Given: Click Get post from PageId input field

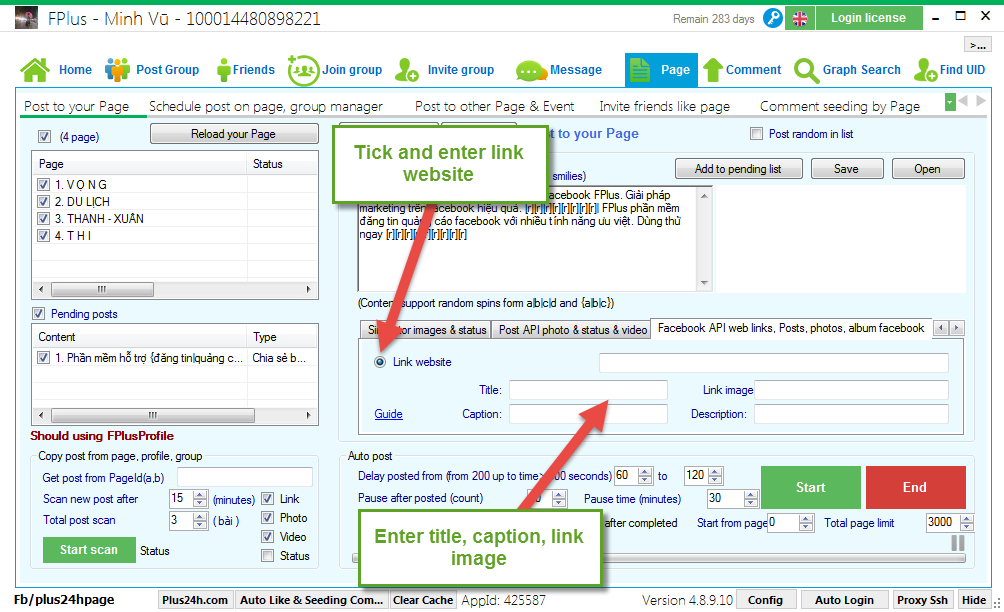Looking at the screenshot, I should 245,477.
